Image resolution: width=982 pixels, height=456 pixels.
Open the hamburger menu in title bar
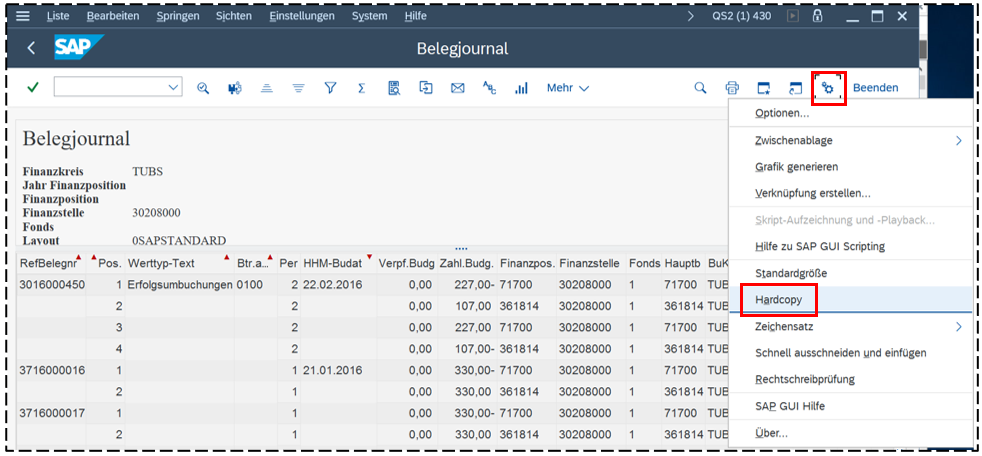point(23,16)
